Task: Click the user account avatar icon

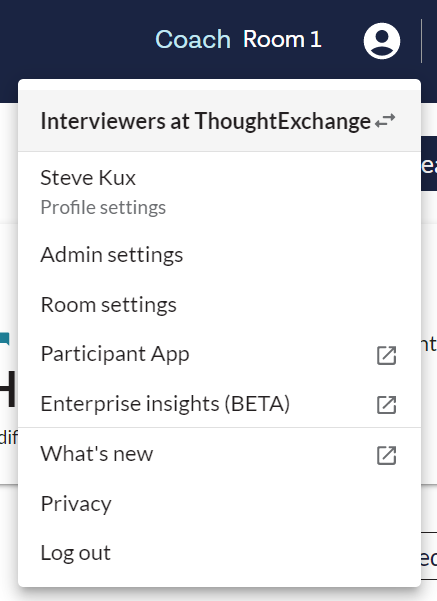Action: tap(382, 41)
